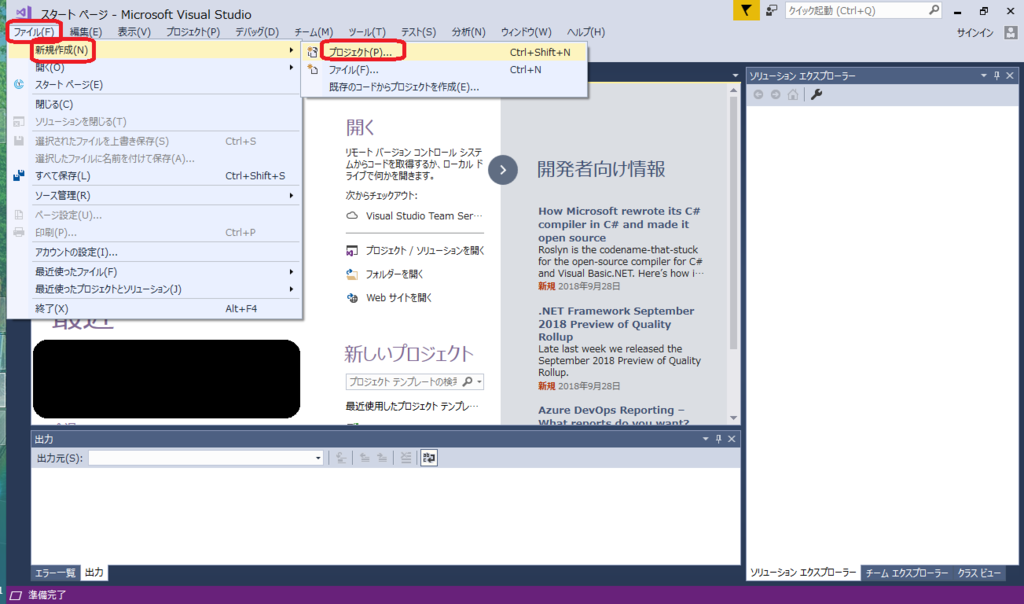Screen dimensions: 1024x604
Task: Open the ファイル(F) menu
Action: coord(34,32)
